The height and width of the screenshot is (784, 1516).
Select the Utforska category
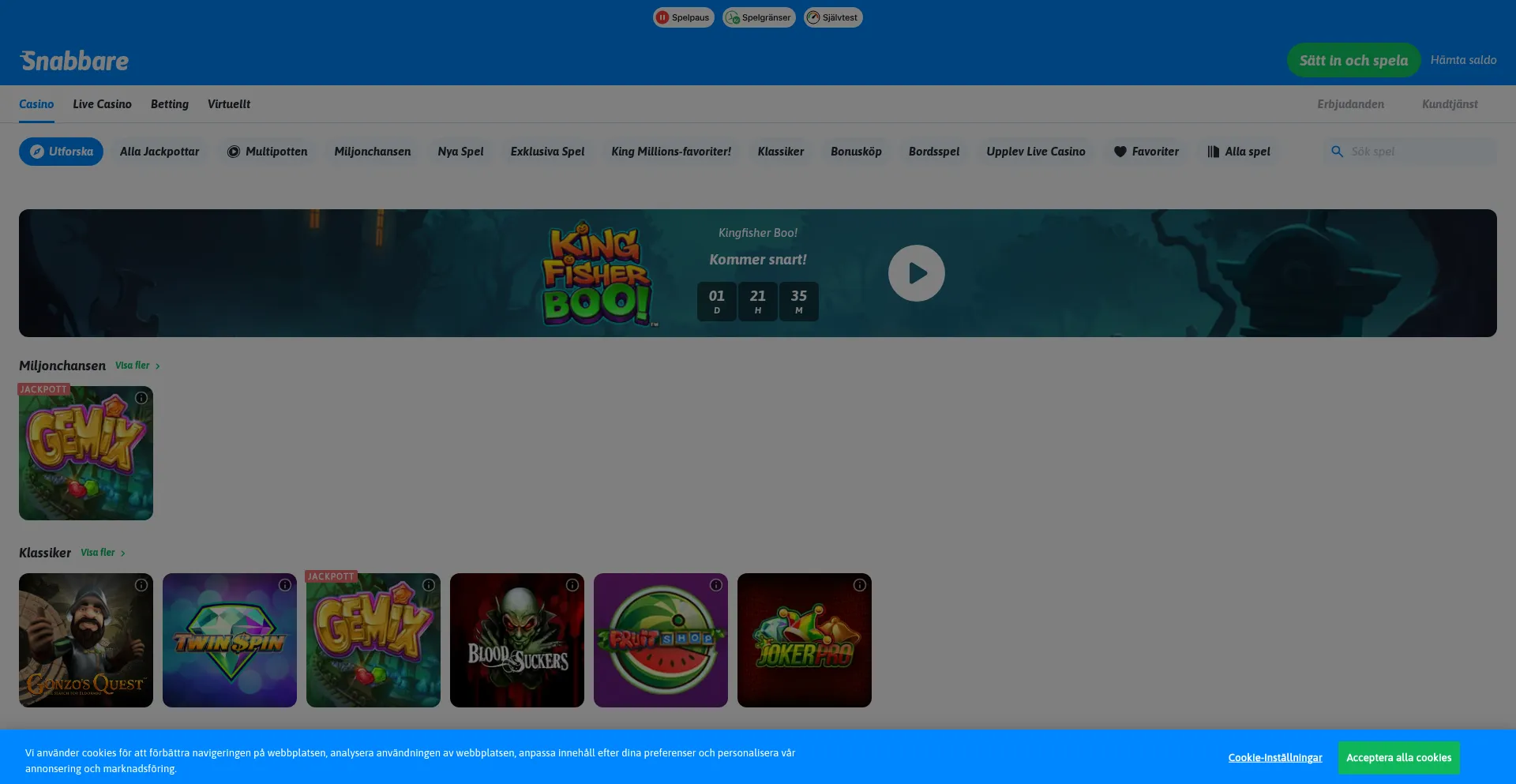[x=61, y=152]
